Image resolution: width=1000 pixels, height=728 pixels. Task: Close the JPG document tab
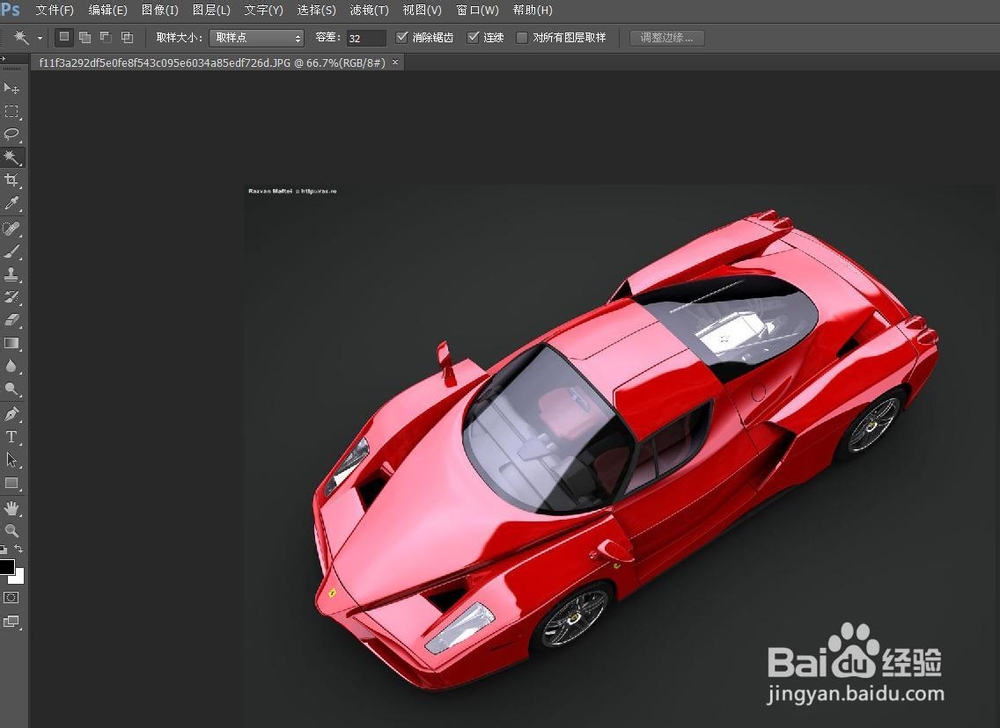point(395,62)
